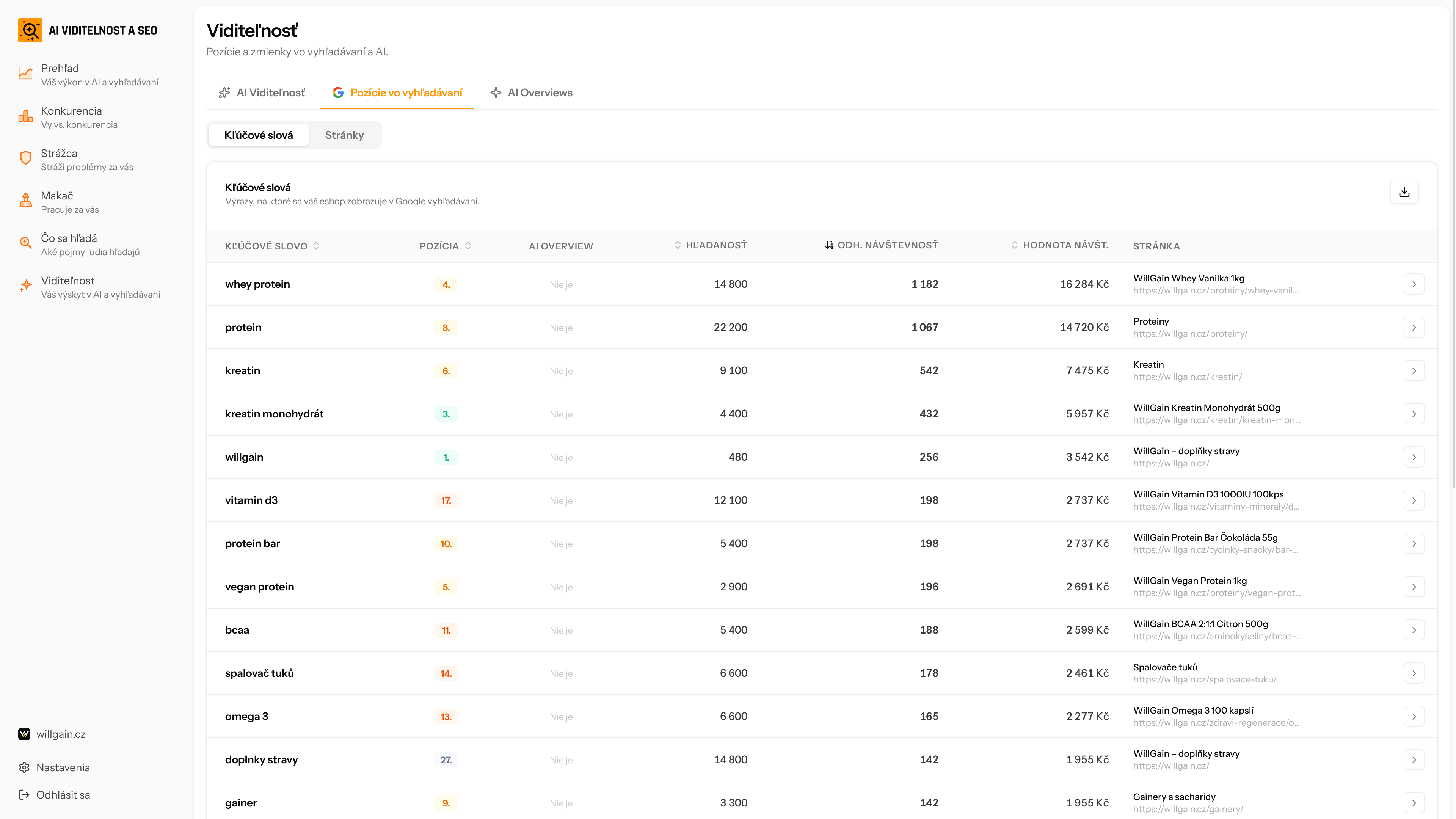1456x819 pixels.
Task: Sort by Kľúčové slovo column arrows
Action: (317, 245)
